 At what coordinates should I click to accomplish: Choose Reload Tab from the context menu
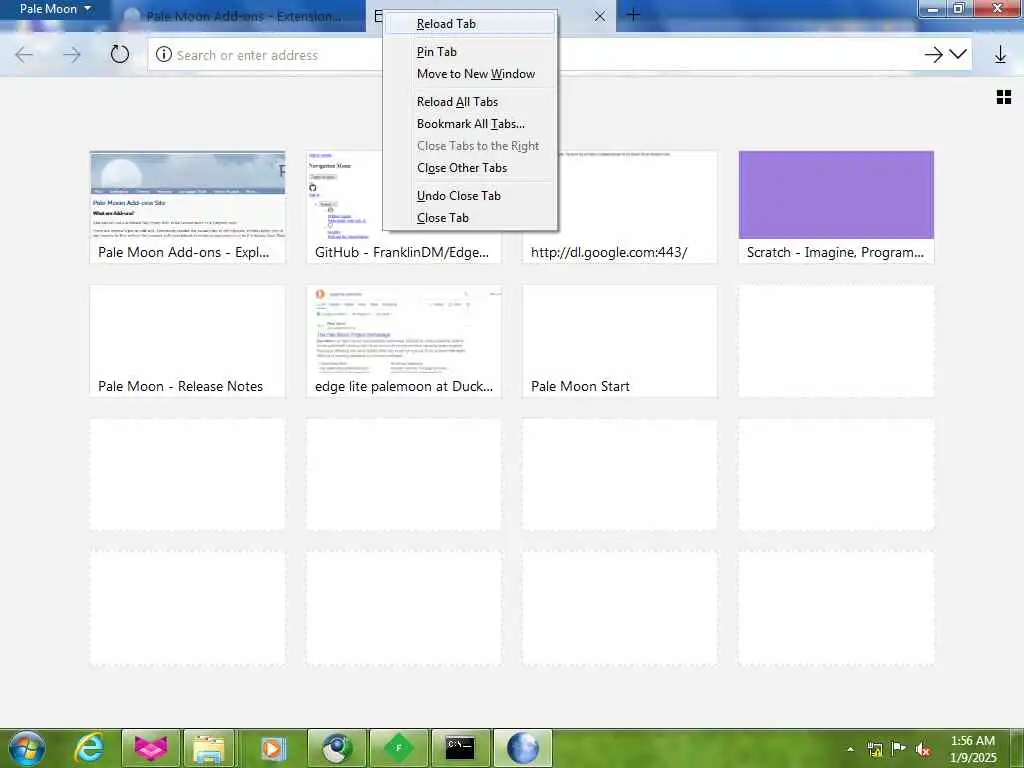pyautogui.click(x=470, y=24)
